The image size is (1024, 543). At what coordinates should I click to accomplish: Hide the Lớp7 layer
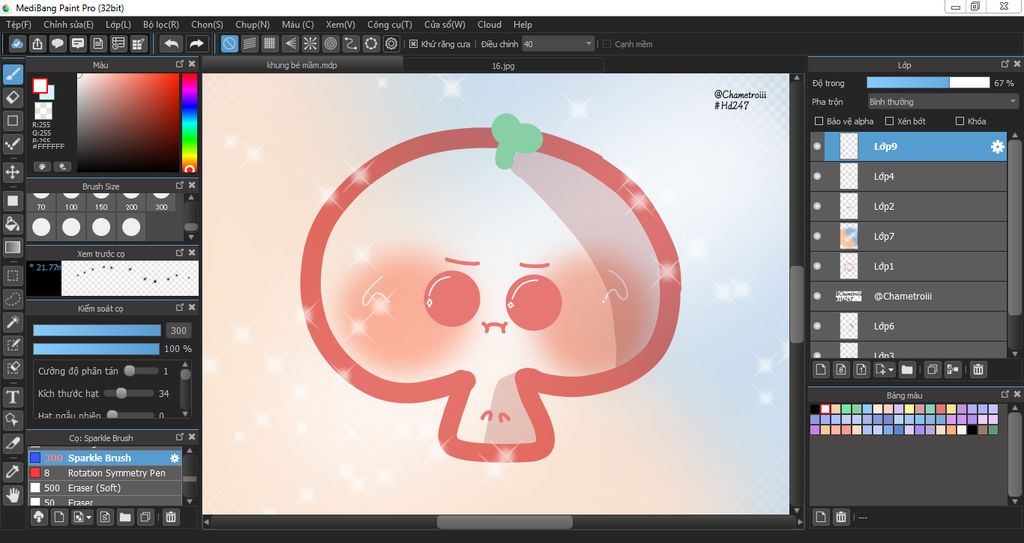[x=817, y=237]
